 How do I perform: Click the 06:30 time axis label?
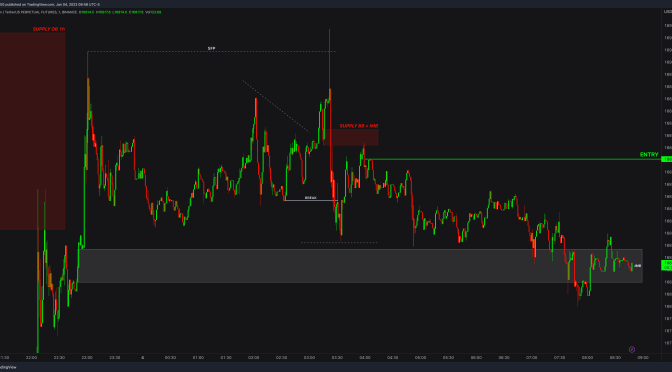pos(504,357)
